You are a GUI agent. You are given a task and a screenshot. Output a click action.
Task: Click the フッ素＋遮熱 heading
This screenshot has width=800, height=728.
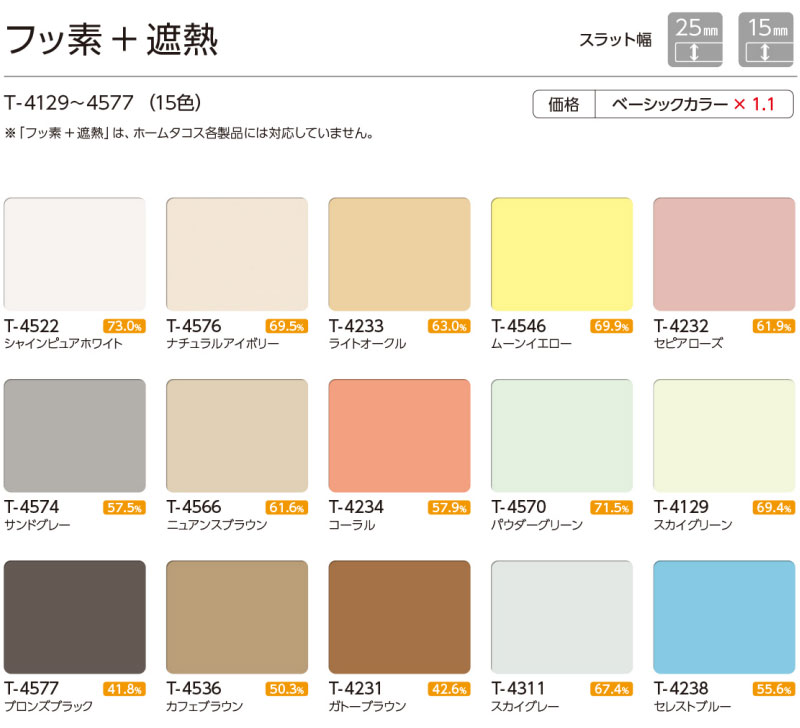click(x=112, y=40)
